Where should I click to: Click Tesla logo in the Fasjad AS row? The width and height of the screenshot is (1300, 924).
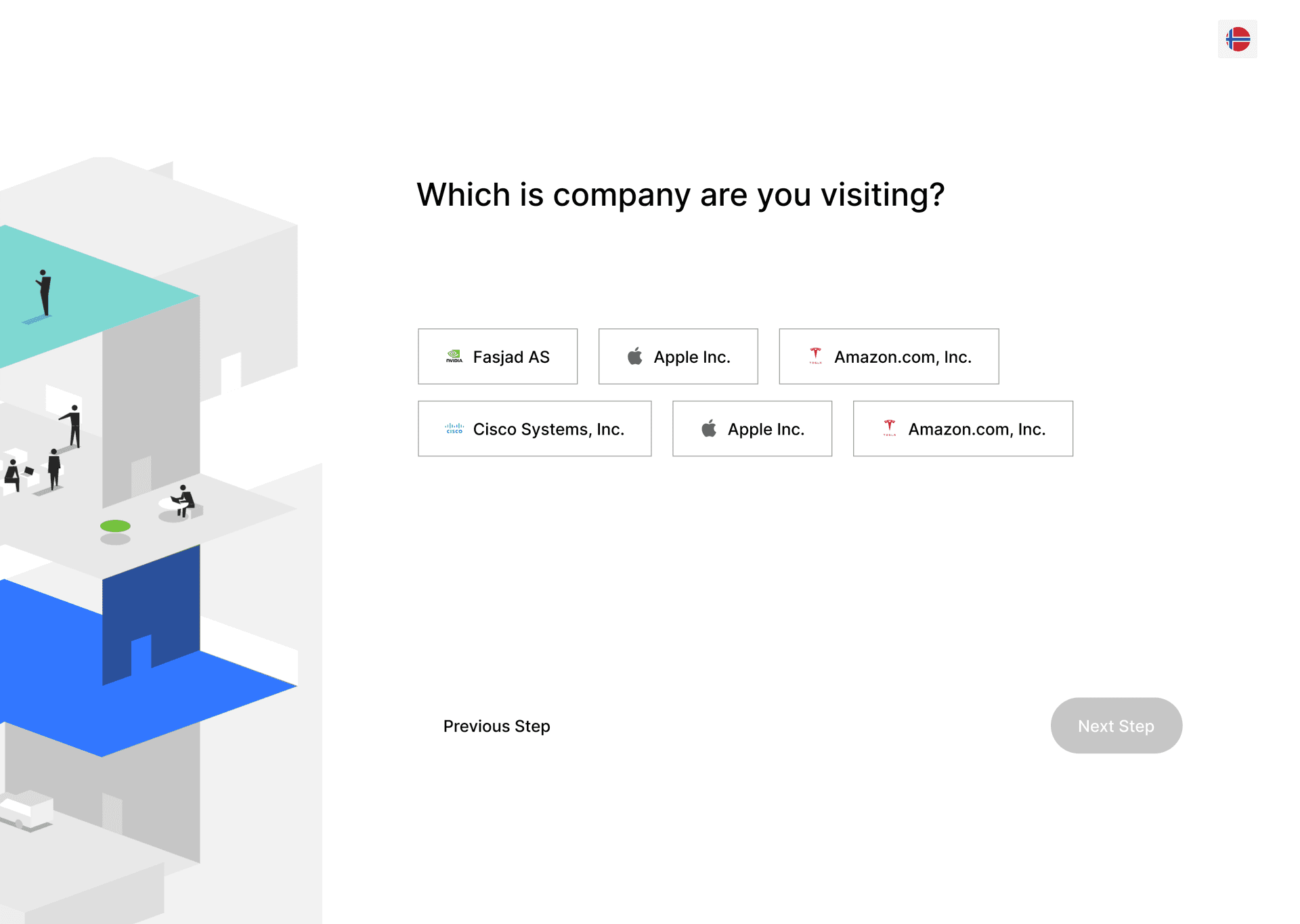coord(815,356)
